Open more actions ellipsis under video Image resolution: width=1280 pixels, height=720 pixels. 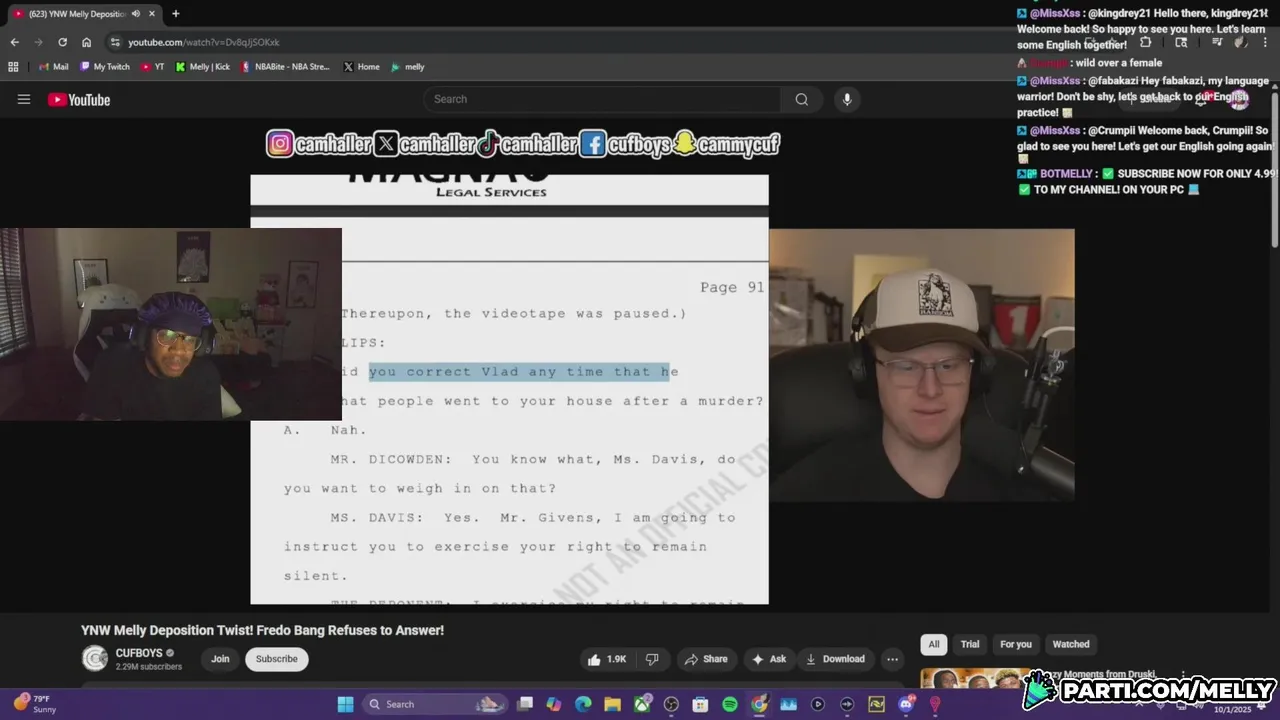(x=892, y=659)
